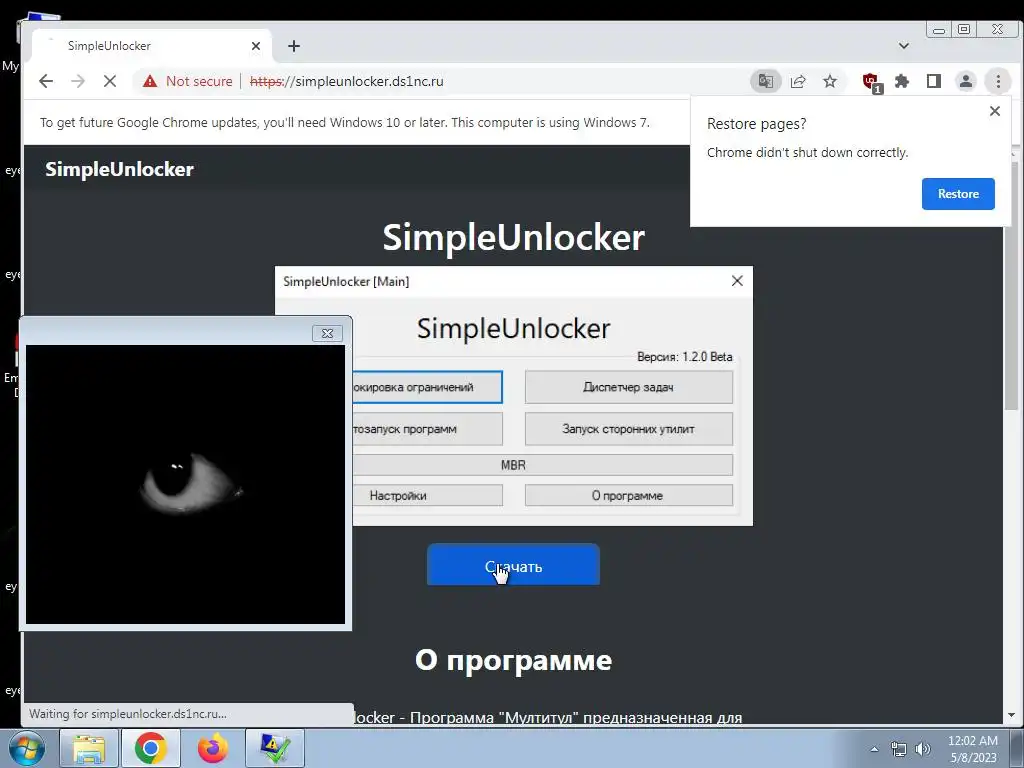This screenshot has height=768, width=1024.
Task: Click the Chrome window restore-down button
Action: (964, 29)
